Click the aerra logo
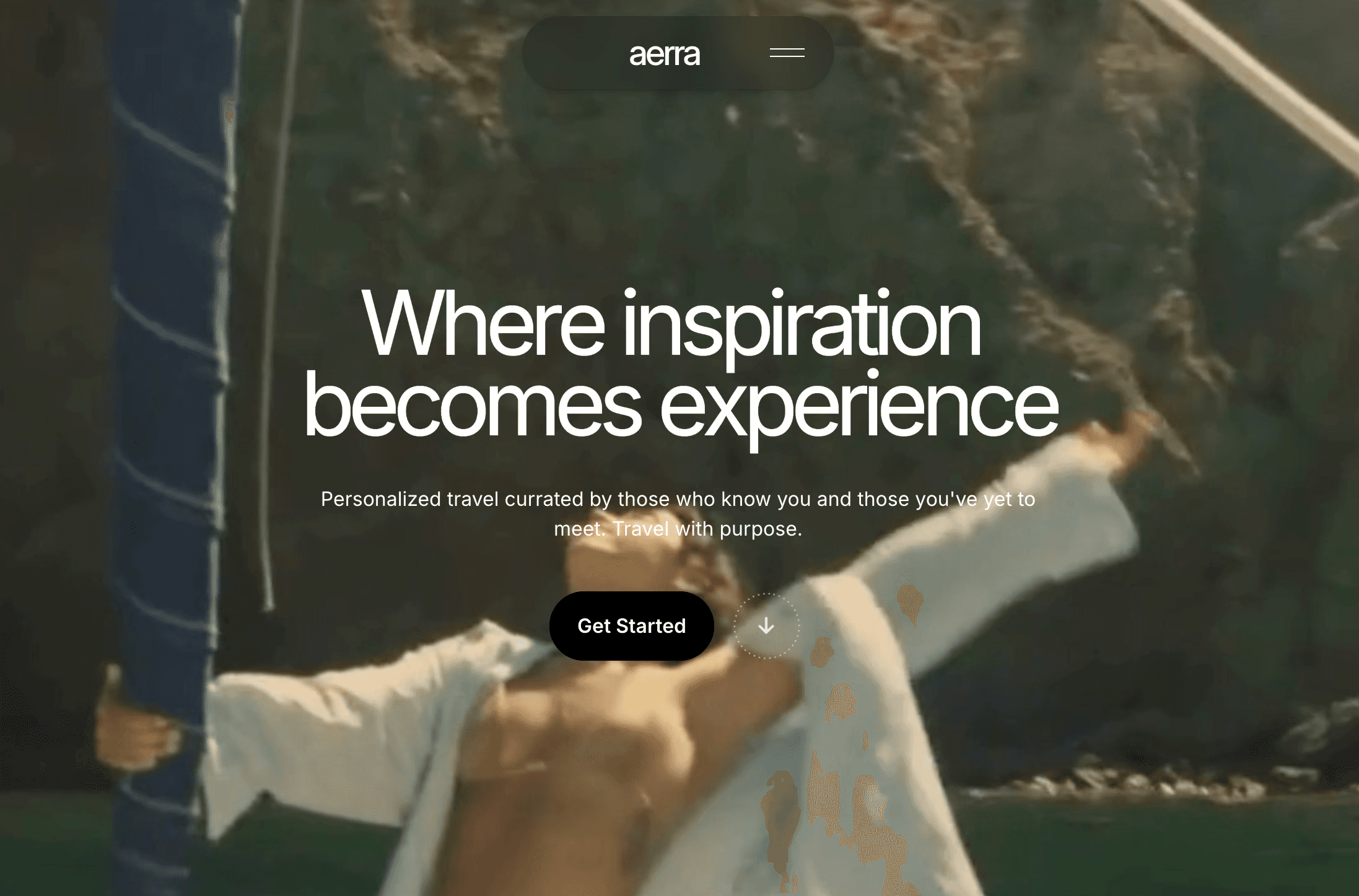 (664, 54)
